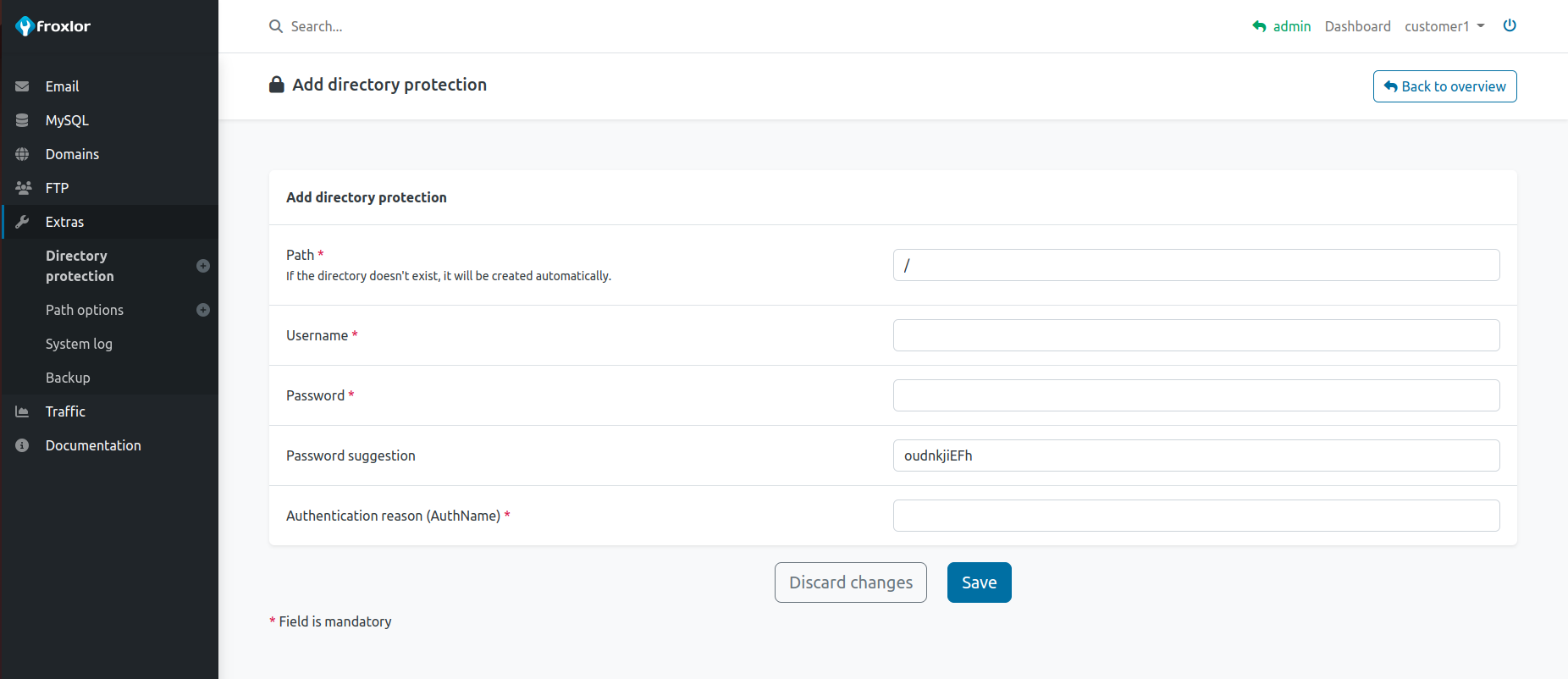Viewport: 1568px width, 679px height.
Task: Click the plus icon beside Path options
Action: click(x=203, y=310)
